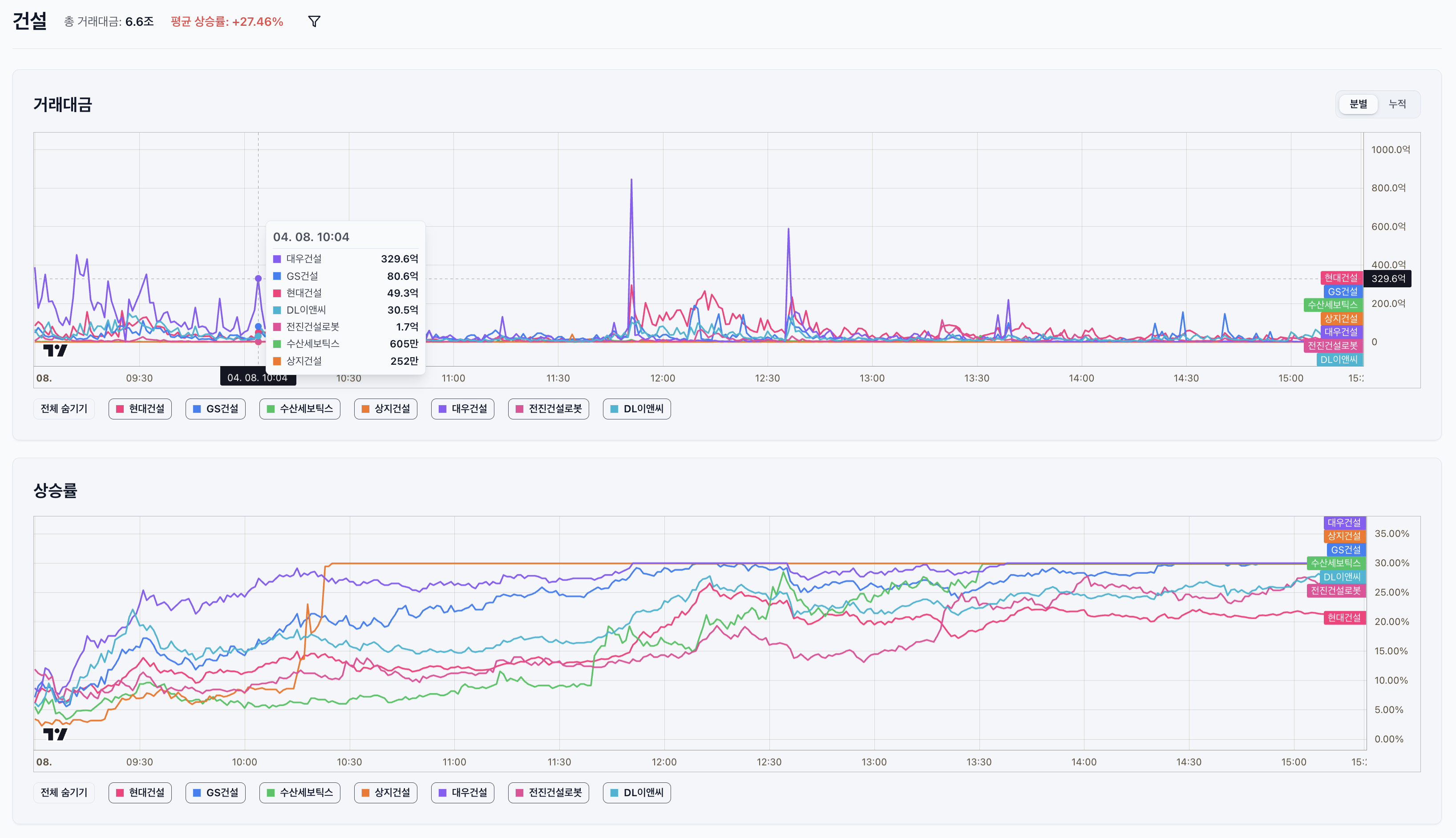Hide all series in 거래대금 chart
The width and height of the screenshot is (1456, 838).
point(64,409)
